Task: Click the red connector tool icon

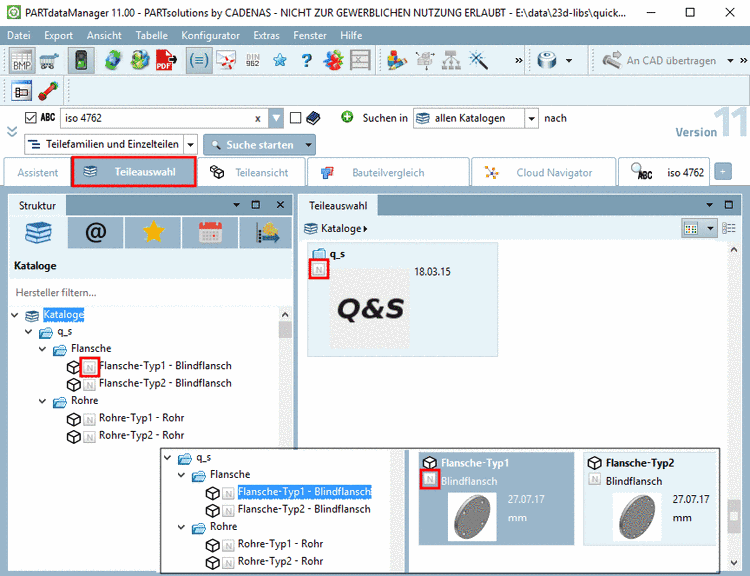Action: tap(48, 91)
